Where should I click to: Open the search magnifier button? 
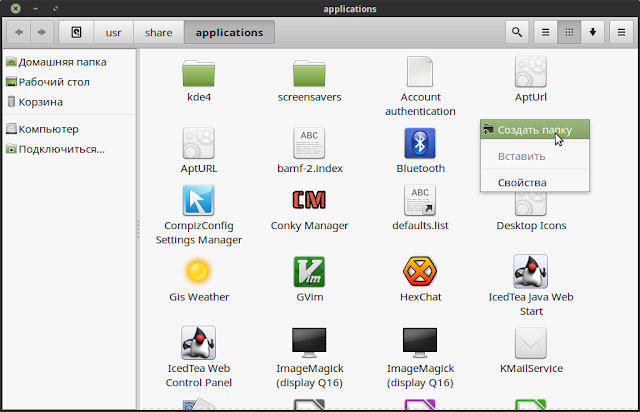coord(517,32)
